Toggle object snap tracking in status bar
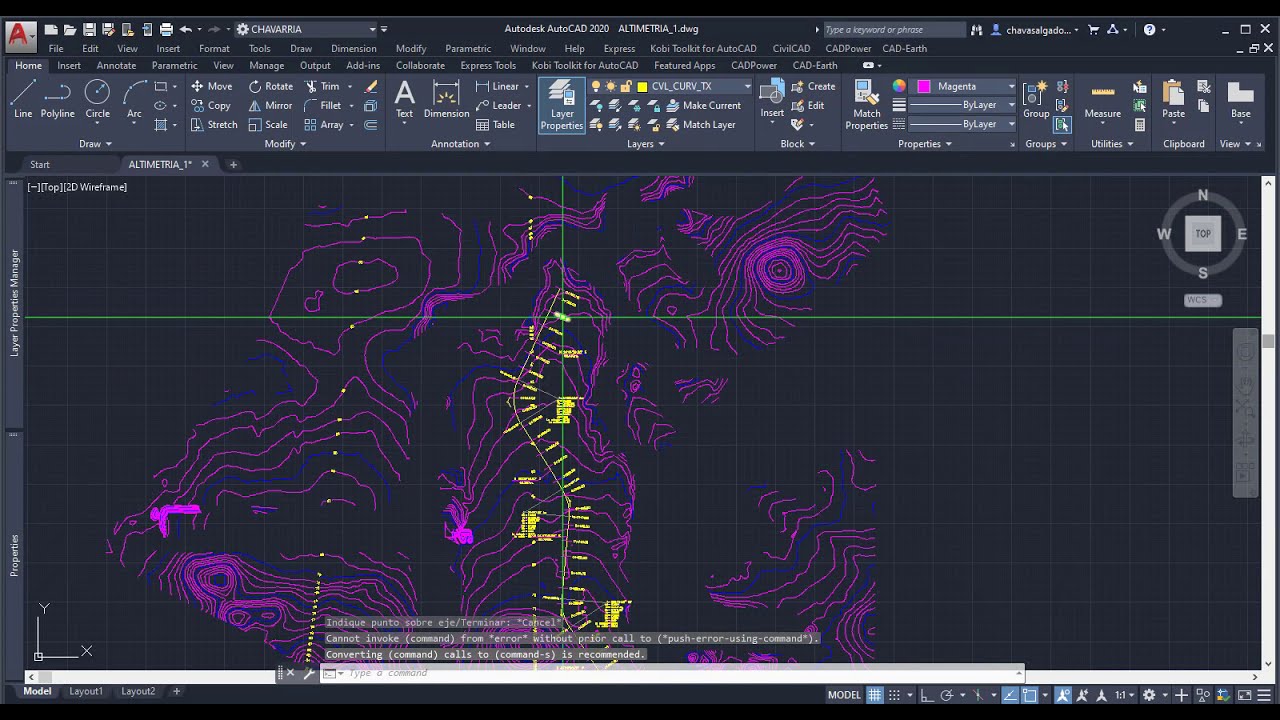 point(1010,694)
